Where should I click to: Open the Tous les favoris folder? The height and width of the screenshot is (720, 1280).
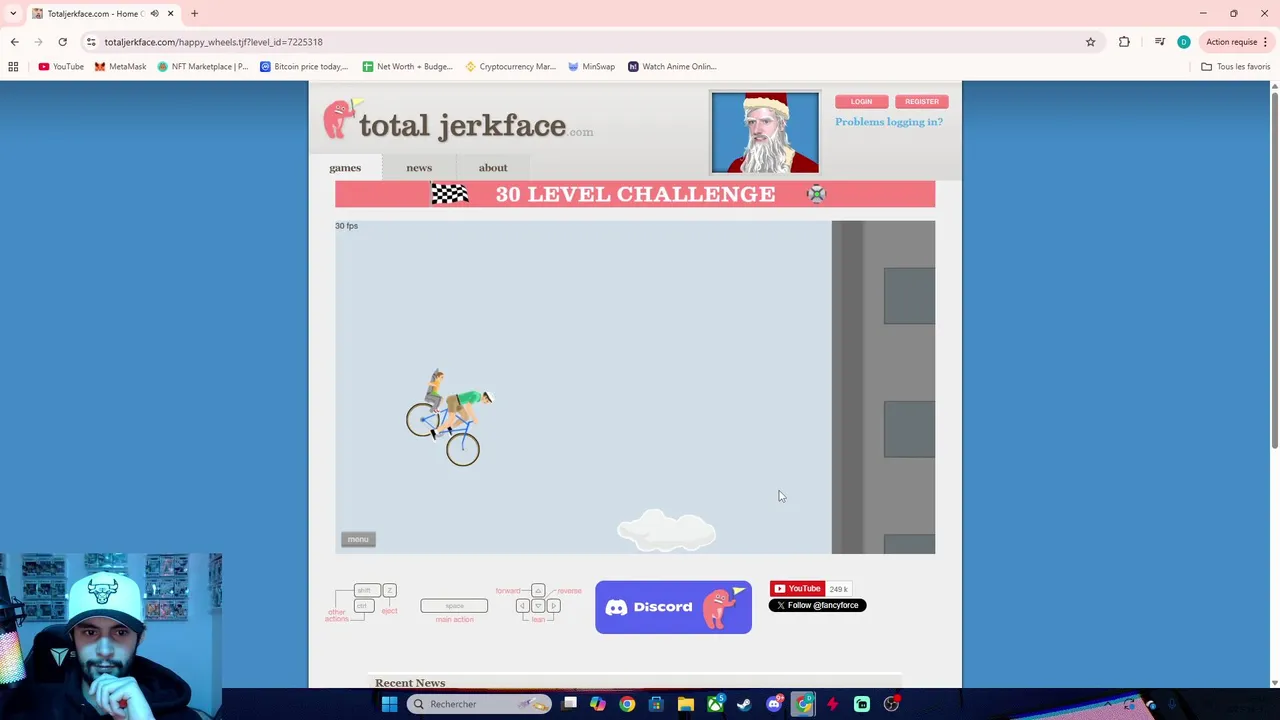coord(1235,66)
